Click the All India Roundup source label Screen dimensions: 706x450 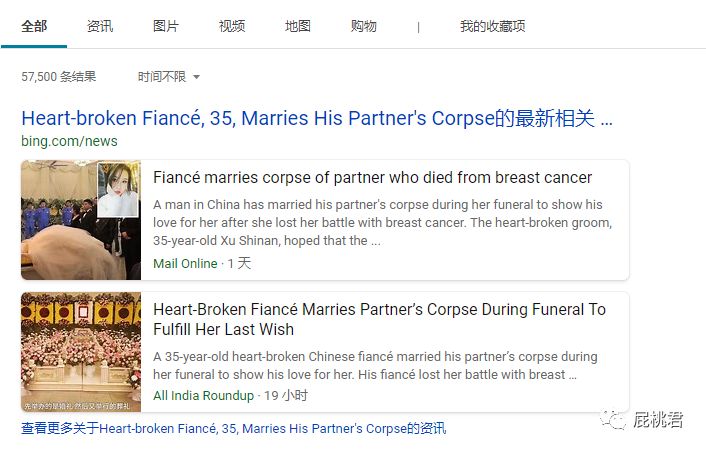click(x=204, y=395)
